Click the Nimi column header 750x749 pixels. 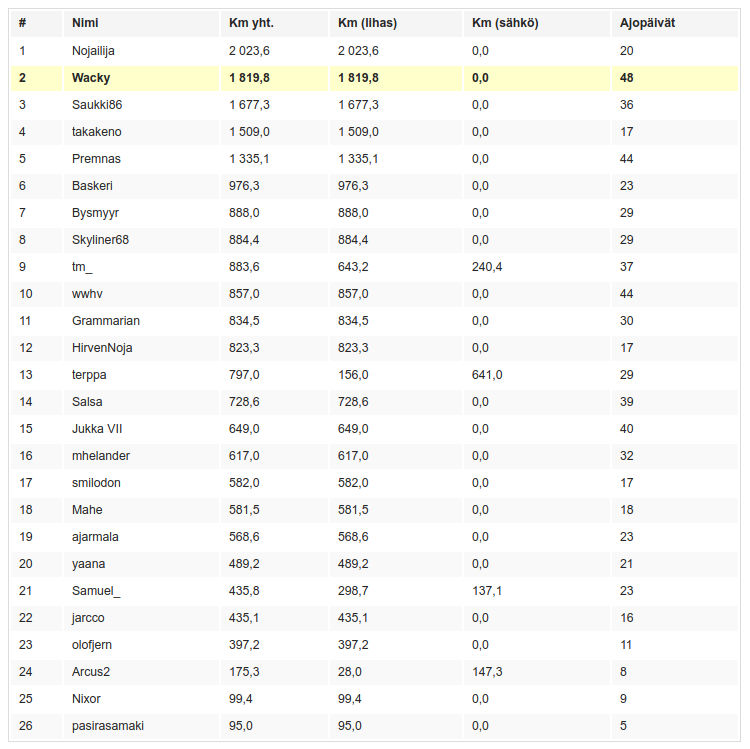85,23
